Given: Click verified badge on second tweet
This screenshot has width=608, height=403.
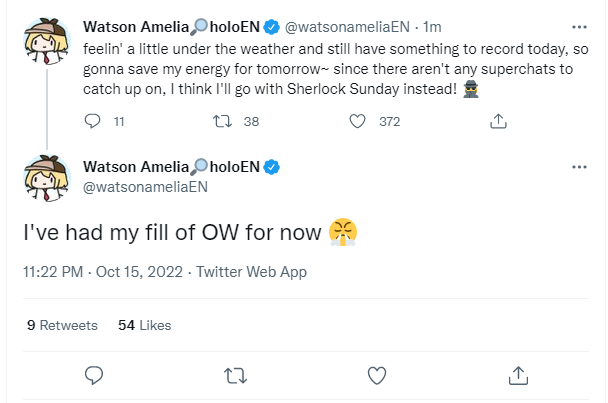Looking at the screenshot, I should point(270,166).
